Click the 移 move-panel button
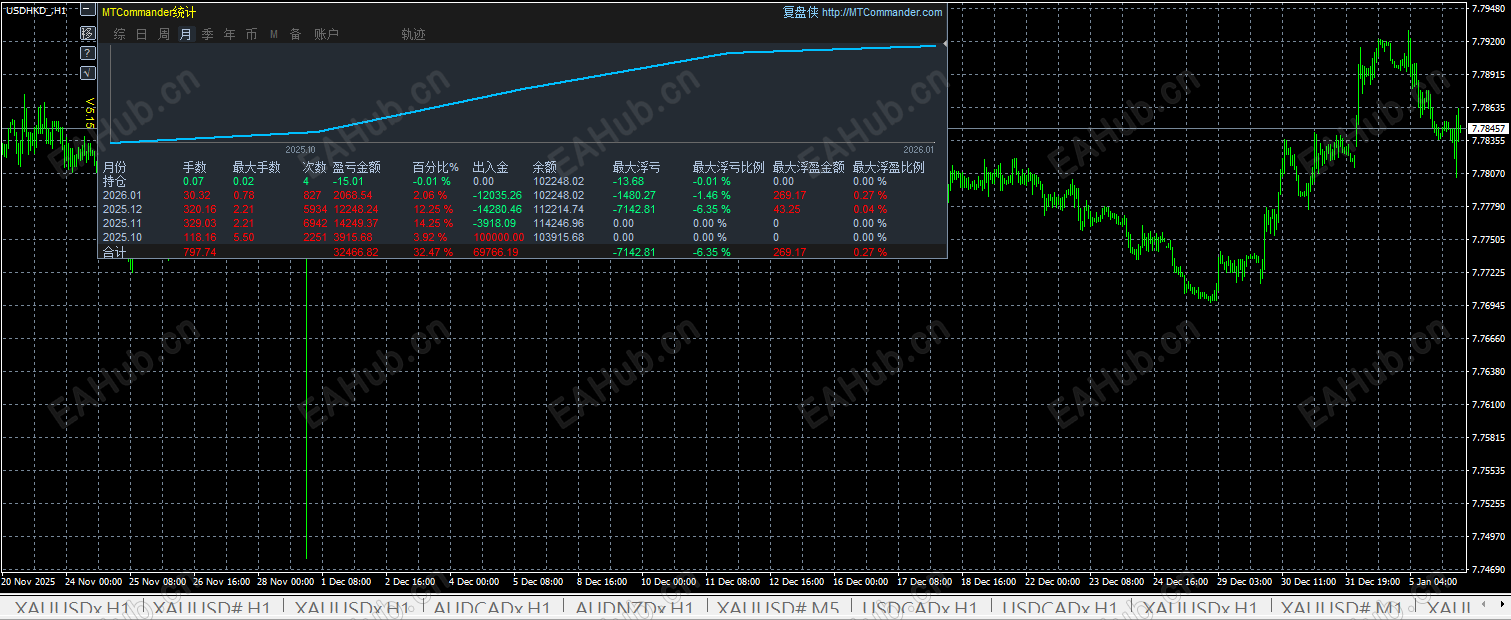The image size is (1511, 620). pyautogui.click(x=88, y=33)
